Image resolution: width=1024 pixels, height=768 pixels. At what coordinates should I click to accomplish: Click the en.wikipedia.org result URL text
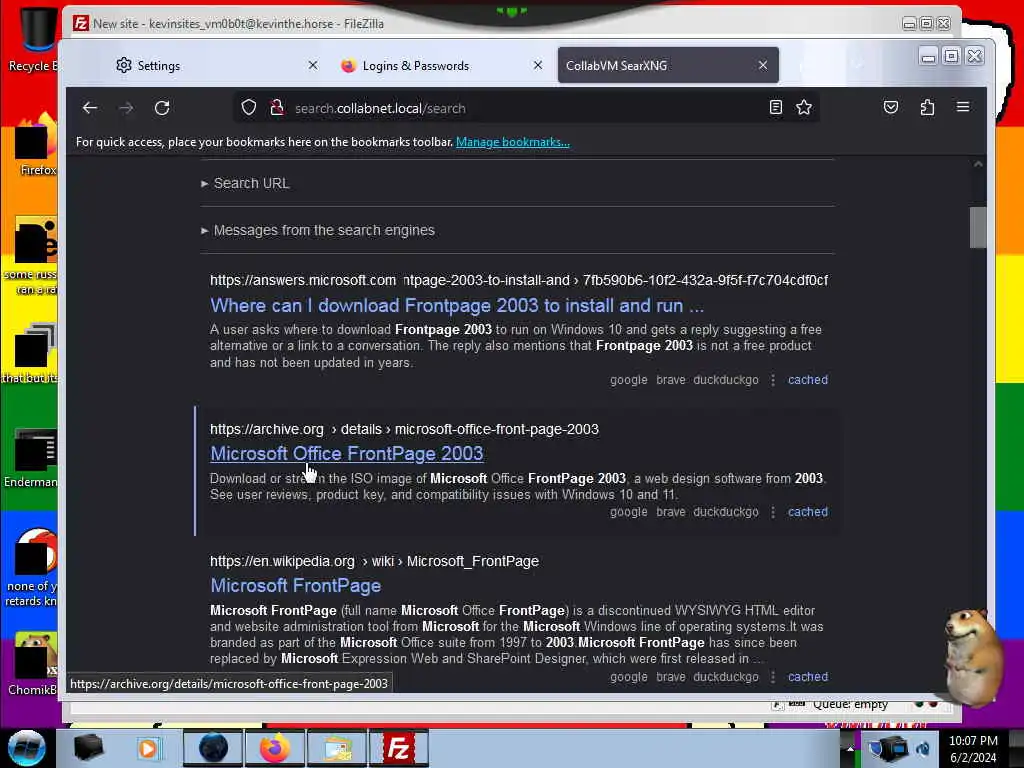point(374,562)
